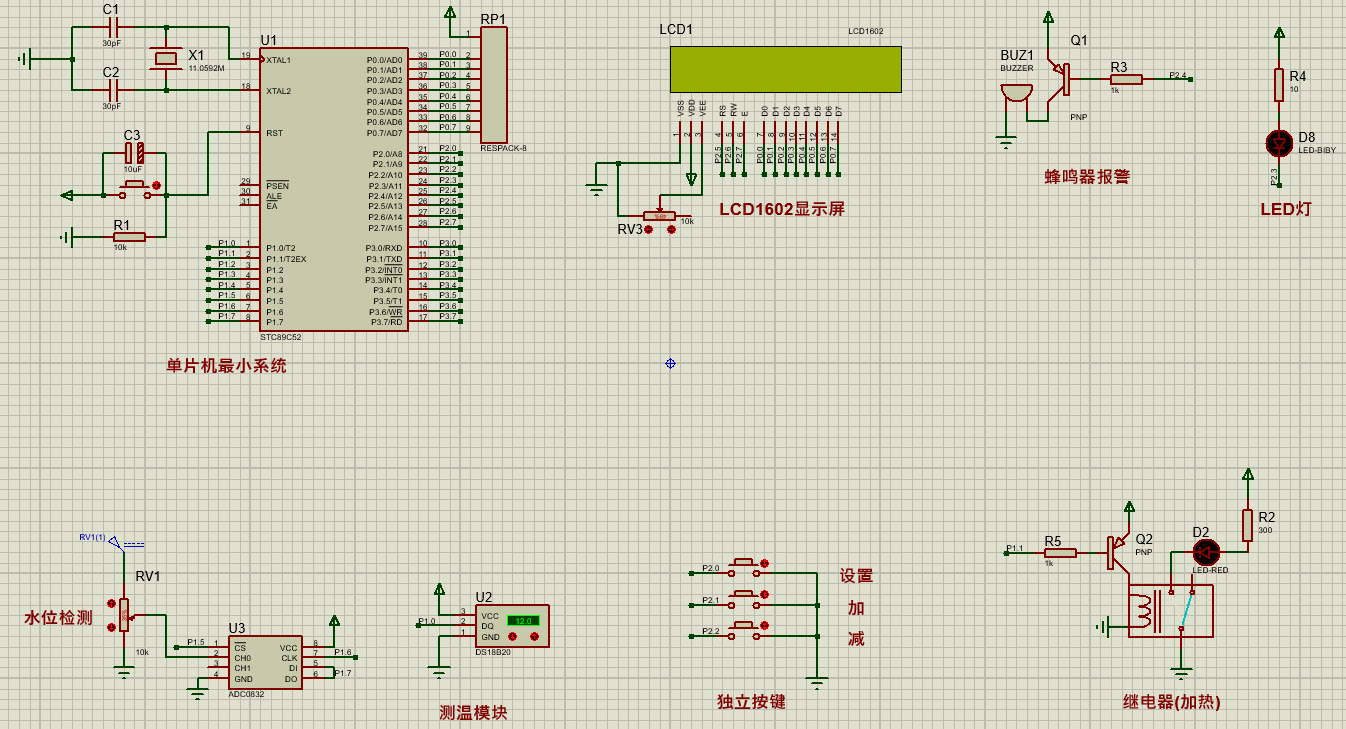The image size is (1346, 729).
Task: Select the ADC0832 chip U3
Action: coord(267,663)
